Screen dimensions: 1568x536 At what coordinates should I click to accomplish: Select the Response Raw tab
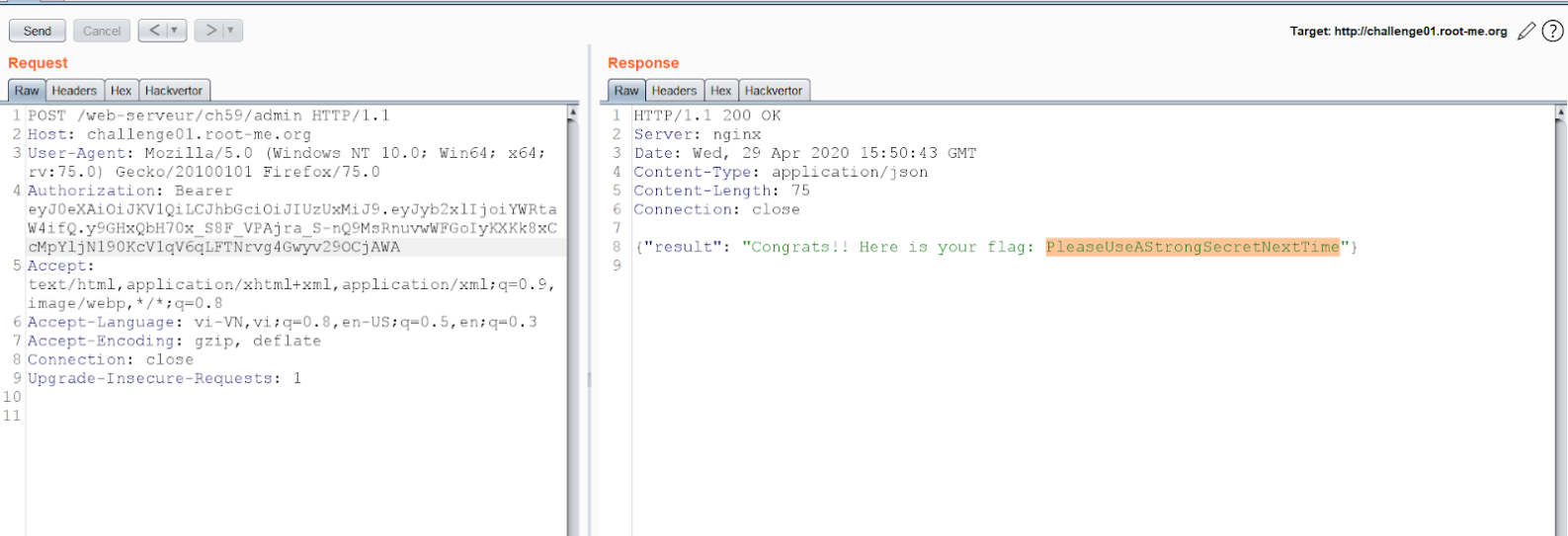click(626, 91)
